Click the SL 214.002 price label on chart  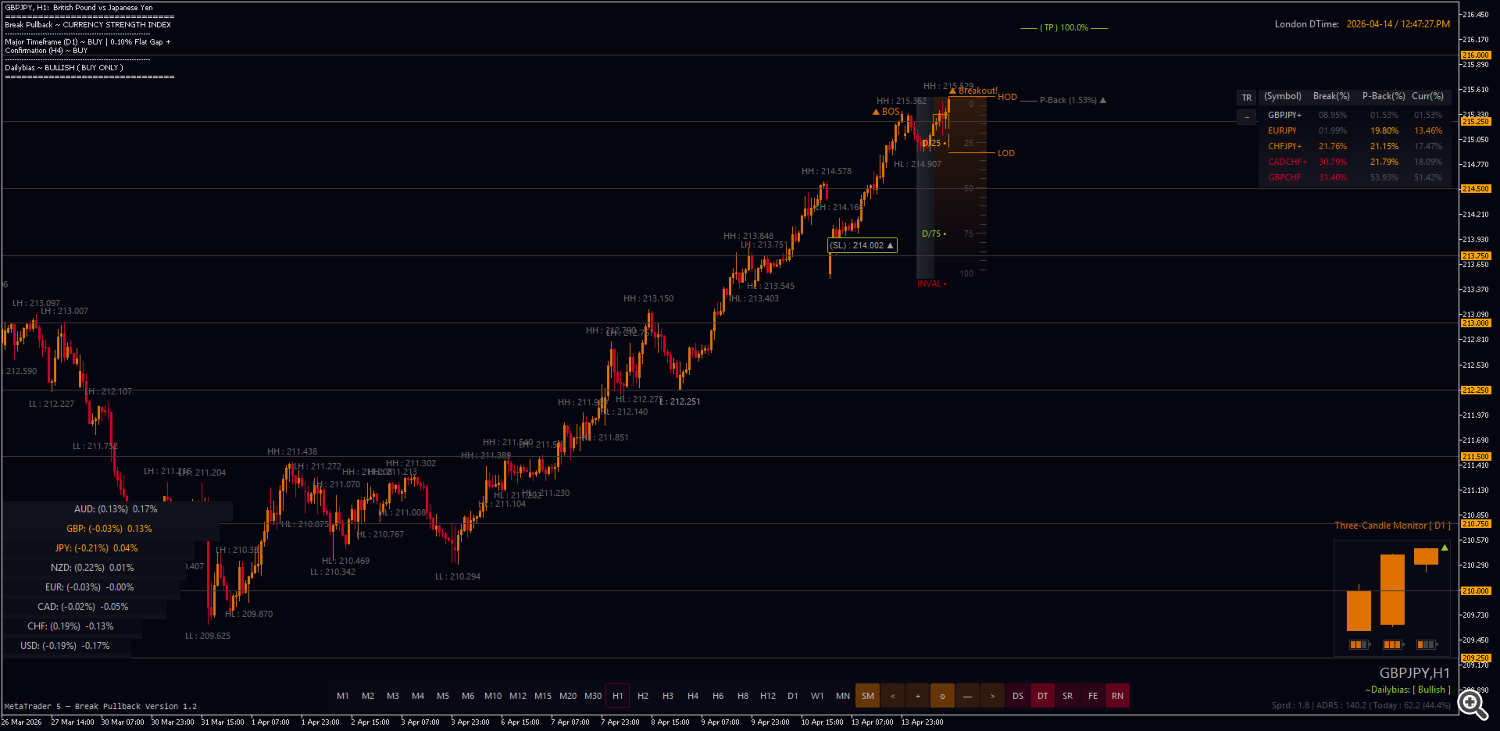click(x=861, y=245)
